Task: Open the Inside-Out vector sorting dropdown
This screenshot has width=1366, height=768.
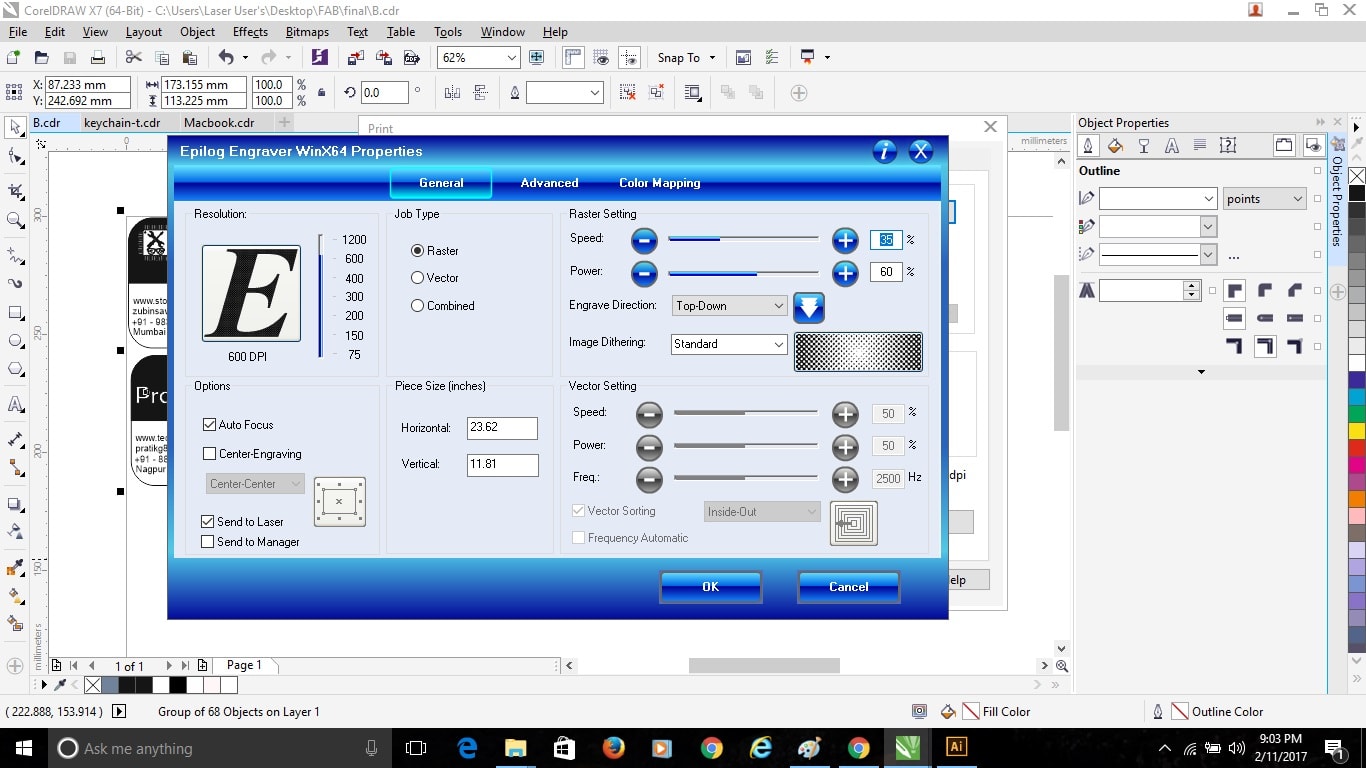Action: [x=762, y=512]
